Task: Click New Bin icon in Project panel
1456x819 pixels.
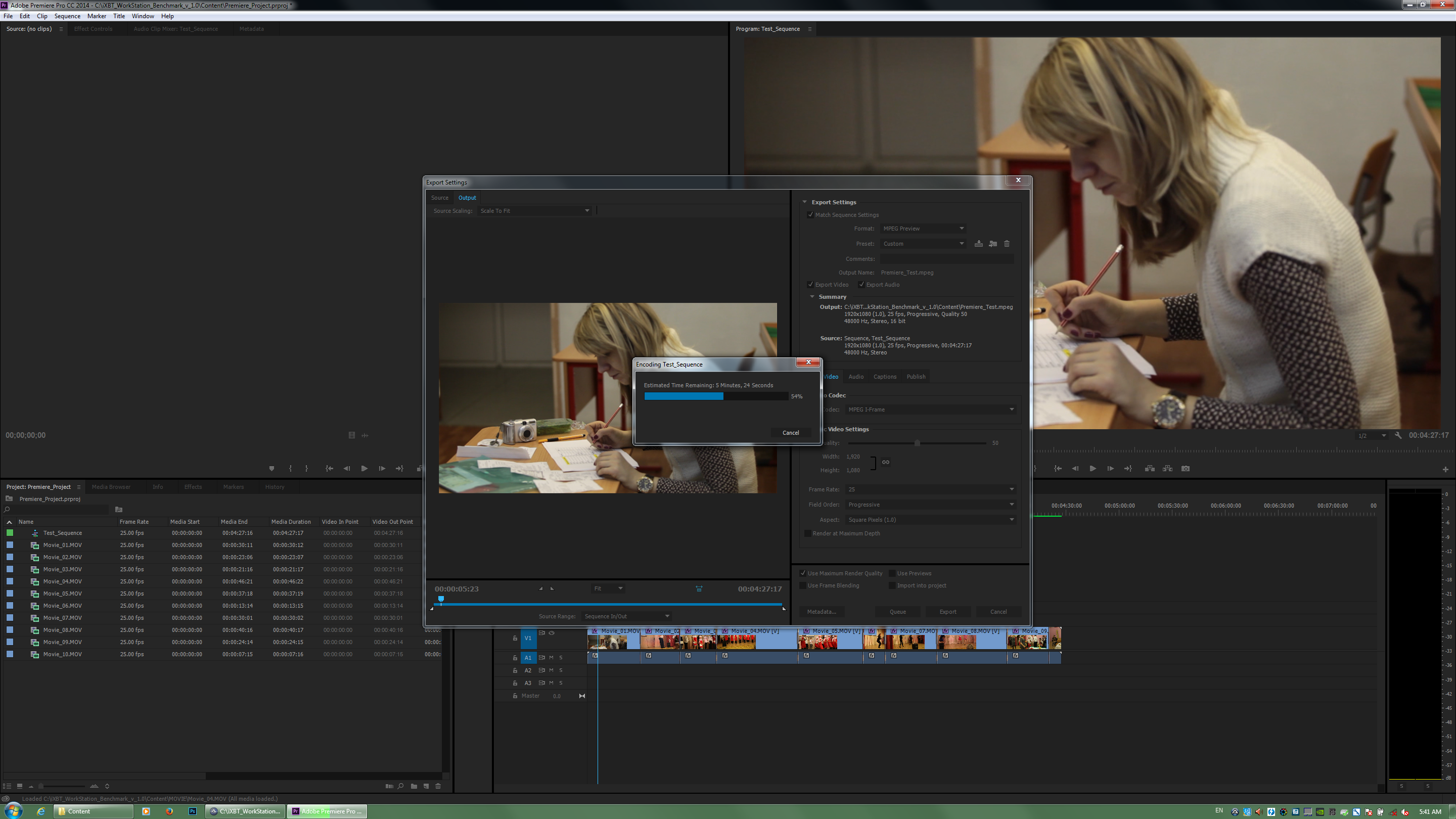Action: 414,786
